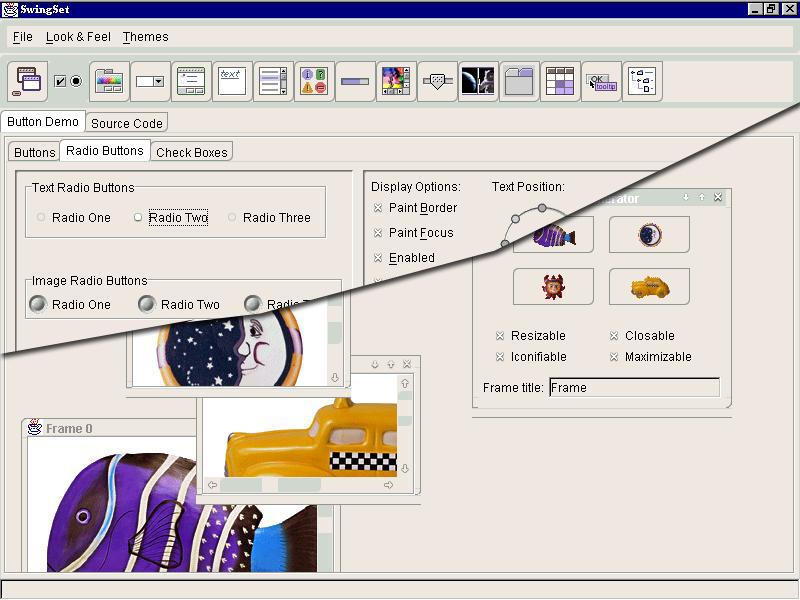This screenshot has height=600, width=800.
Task: Switch to the Check Boxes tab
Action: pyautogui.click(x=192, y=152)
